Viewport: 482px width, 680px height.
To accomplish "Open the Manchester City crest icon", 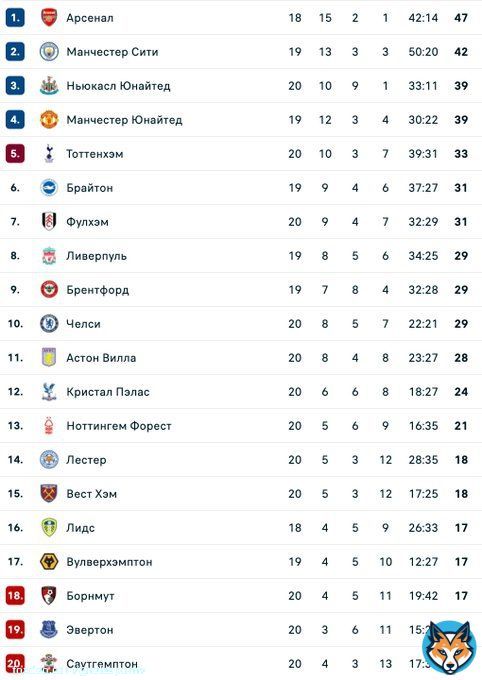I will [49, 52].
